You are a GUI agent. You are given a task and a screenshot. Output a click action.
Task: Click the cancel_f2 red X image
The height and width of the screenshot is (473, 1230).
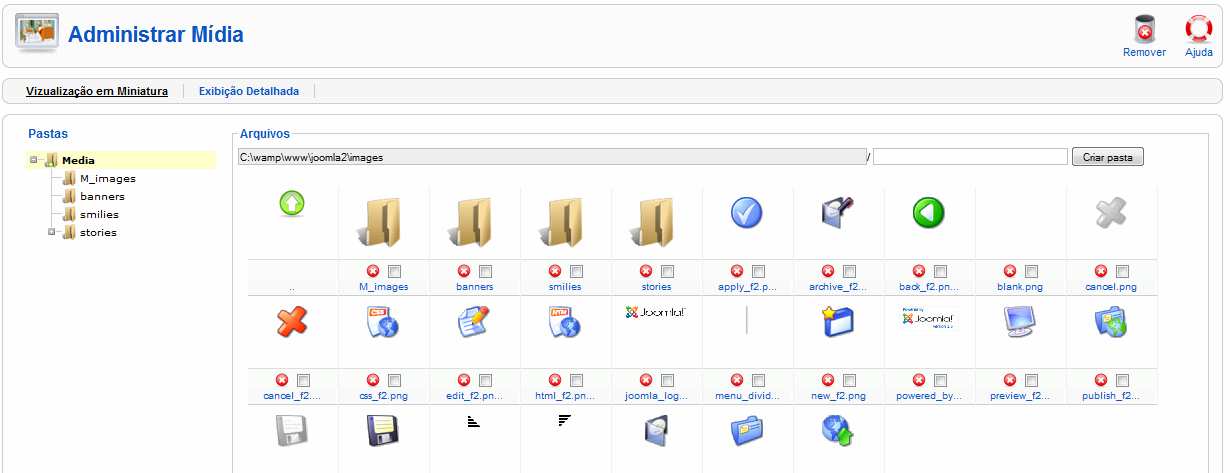click(x=292, y=321)
